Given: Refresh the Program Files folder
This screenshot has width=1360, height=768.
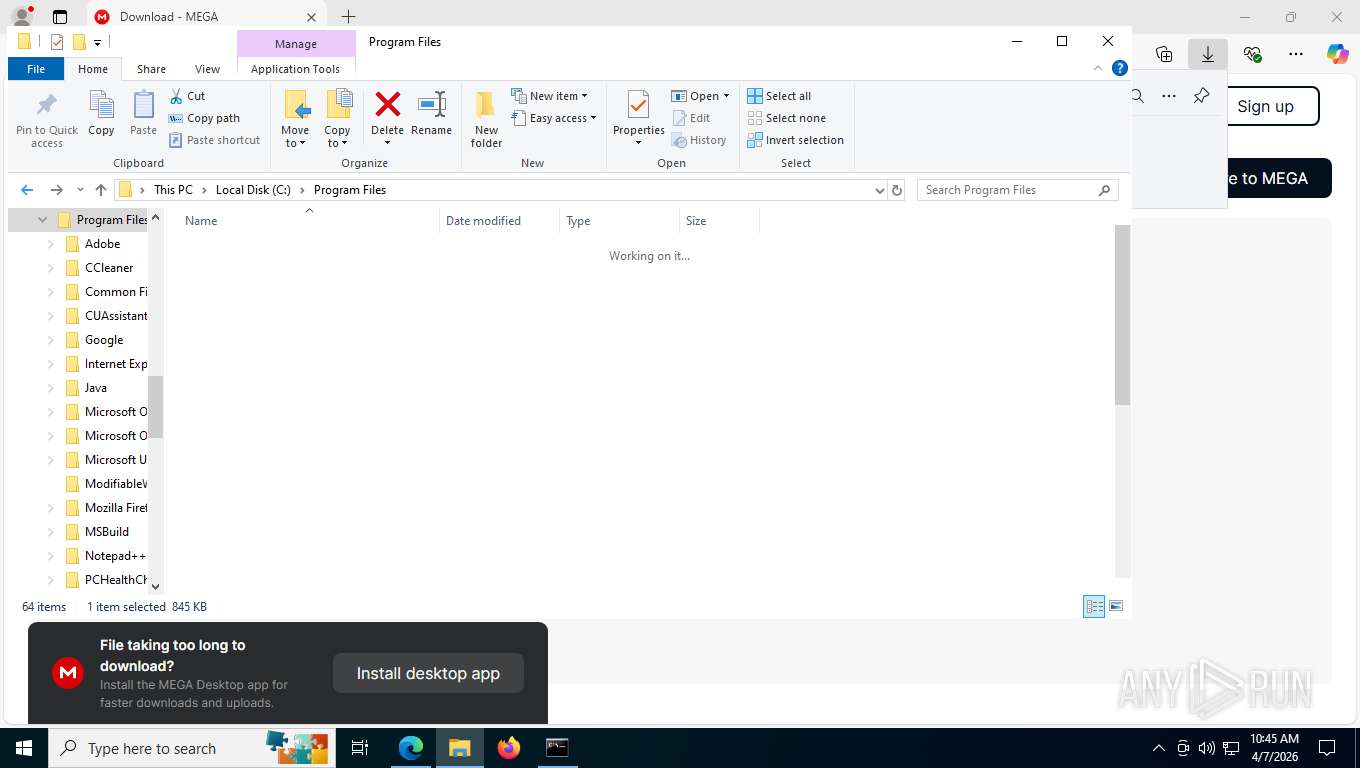Looking at the screenshot, I should (897, 190).
